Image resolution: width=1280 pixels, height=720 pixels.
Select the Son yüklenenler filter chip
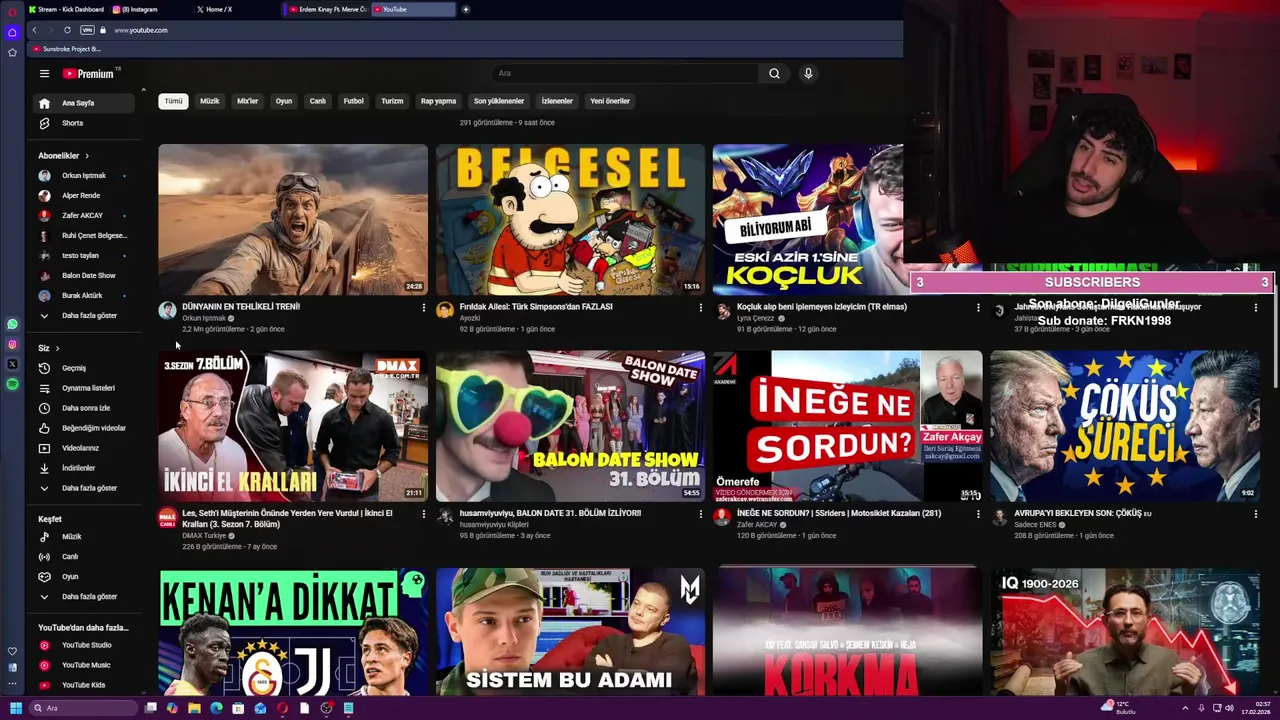click(499, 101)
